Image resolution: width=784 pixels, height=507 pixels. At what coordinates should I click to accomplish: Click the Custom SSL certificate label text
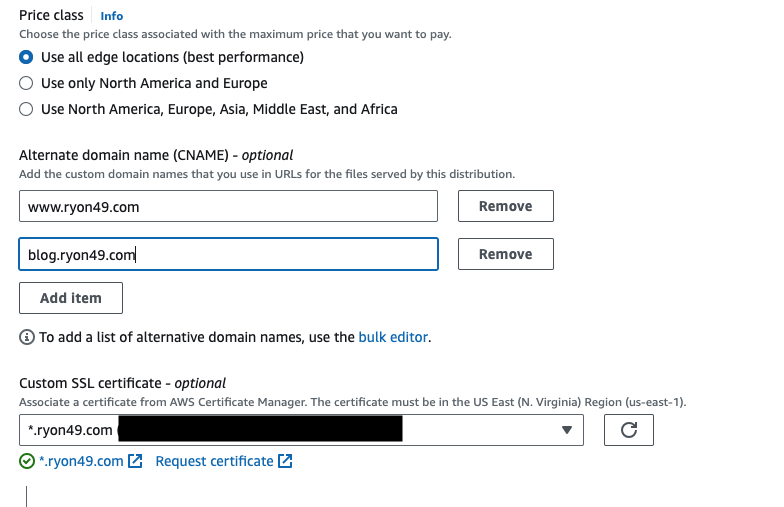122,383
